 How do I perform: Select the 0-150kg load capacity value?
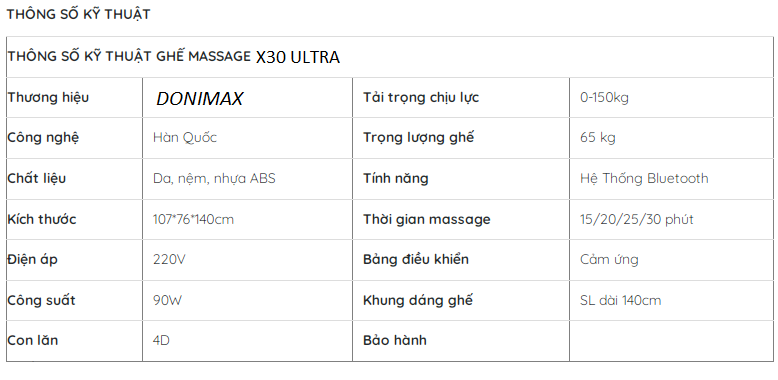604,97
